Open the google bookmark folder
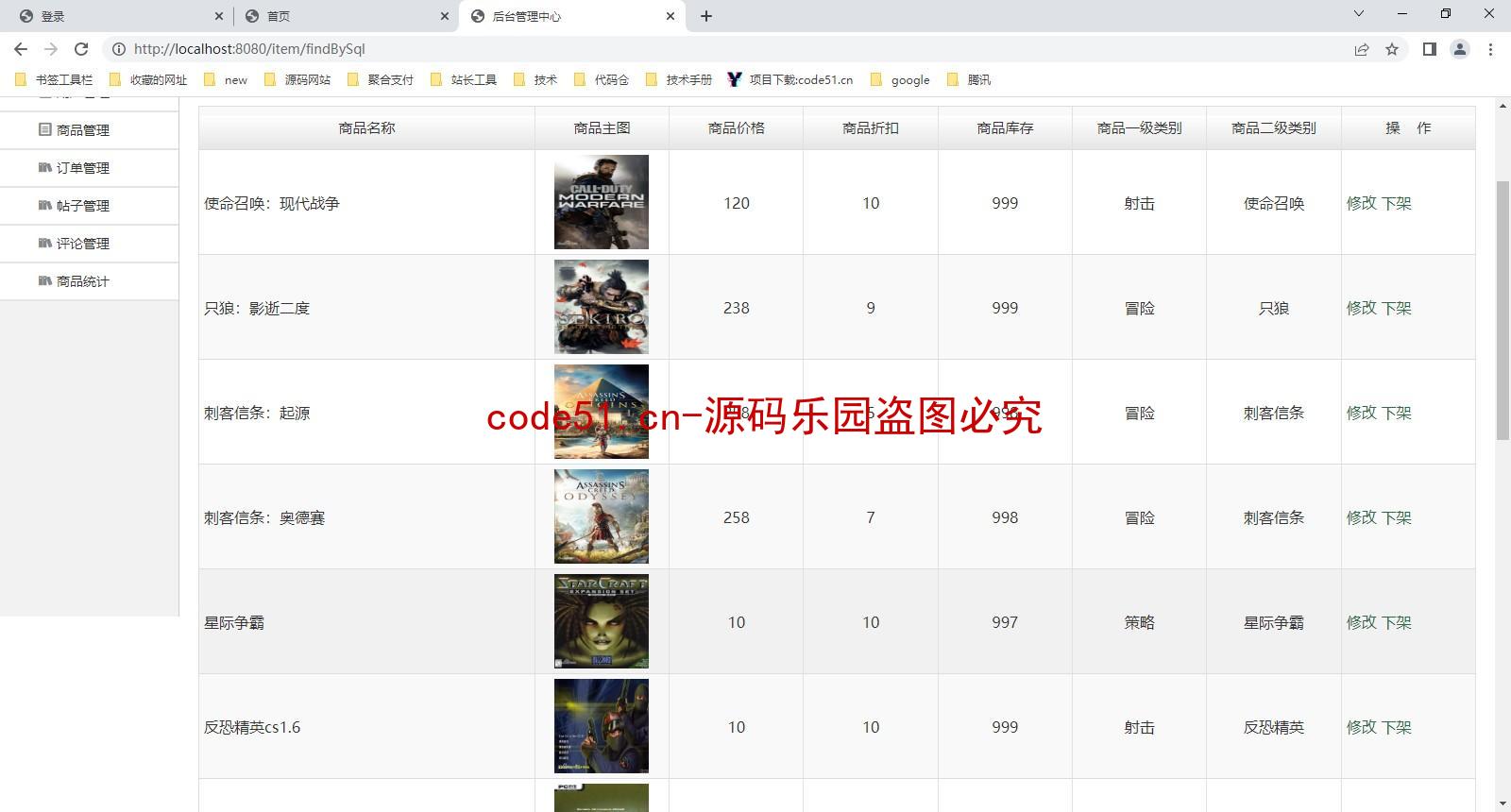This screenshot has height=812, width=1511. (900, 80)
